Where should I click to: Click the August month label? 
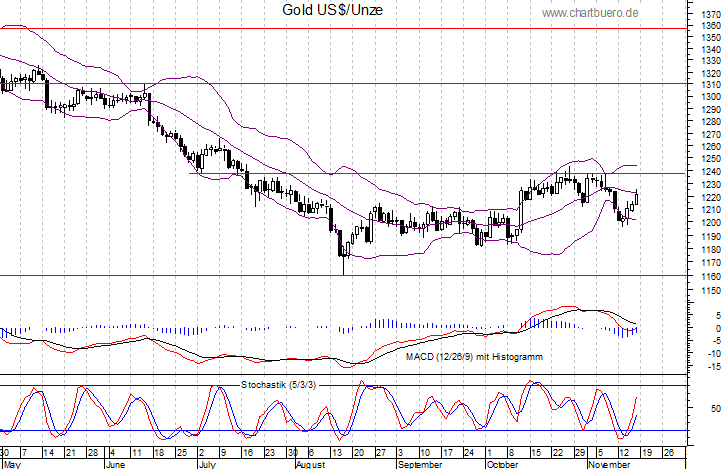(311, 464)
